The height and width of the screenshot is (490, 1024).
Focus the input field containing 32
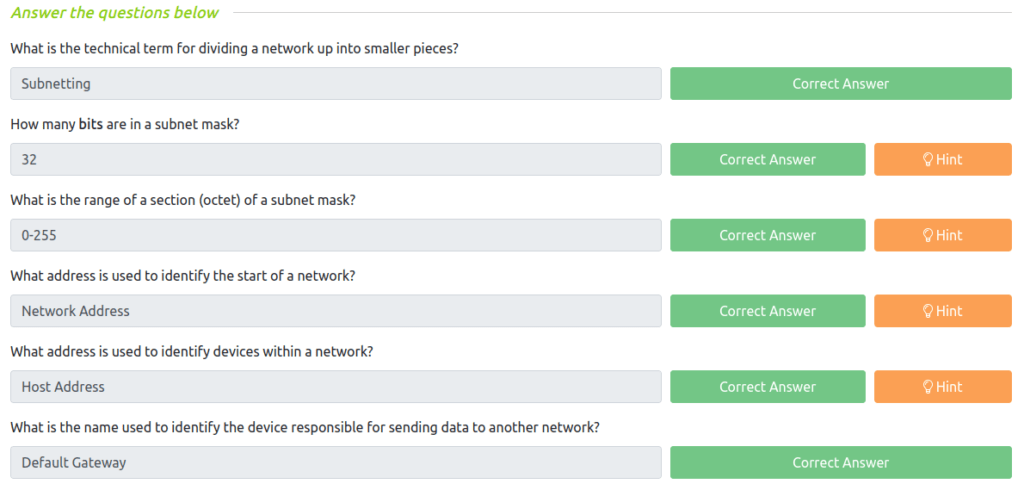(x=336, y=159)
